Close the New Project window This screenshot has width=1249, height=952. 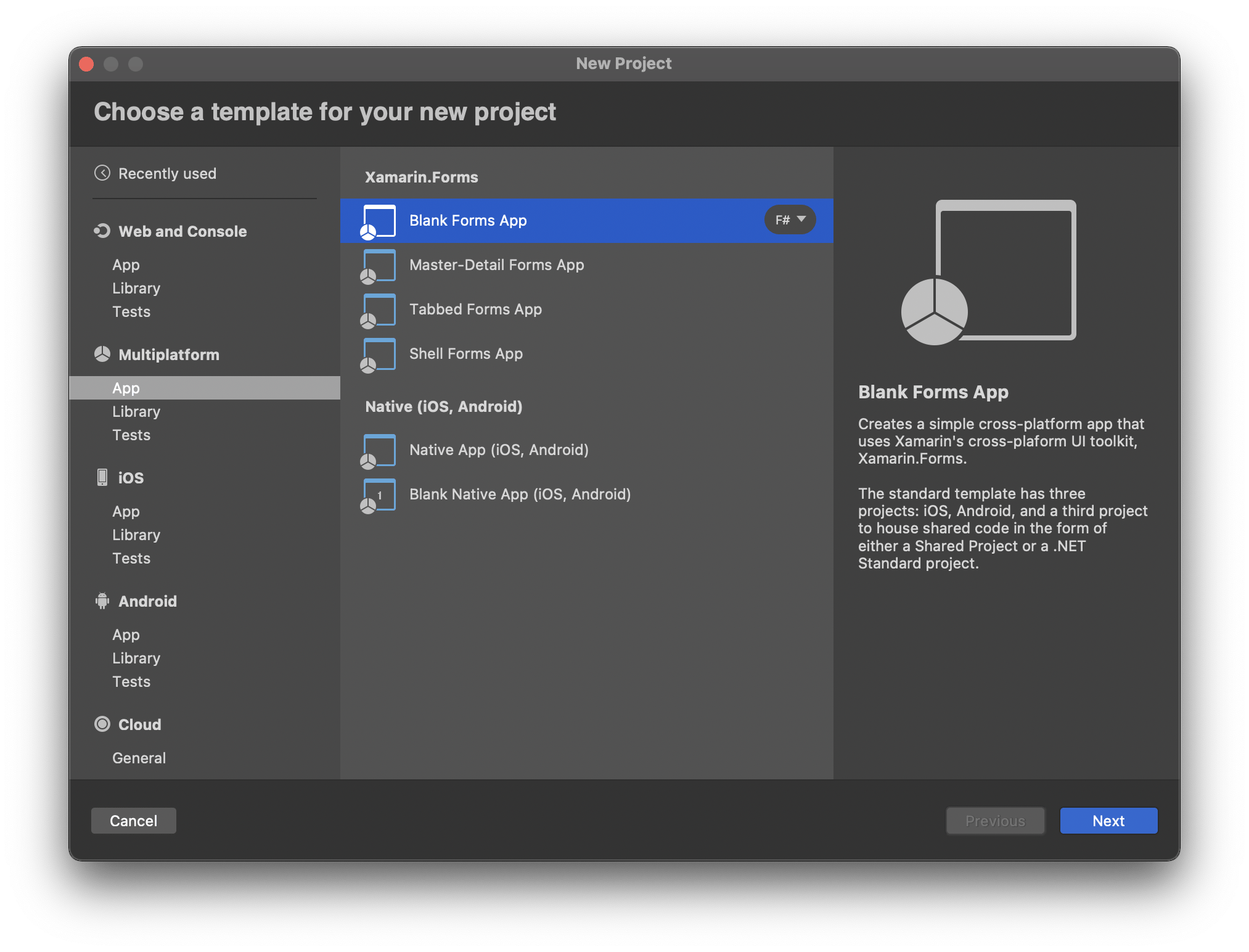(87, 64)
